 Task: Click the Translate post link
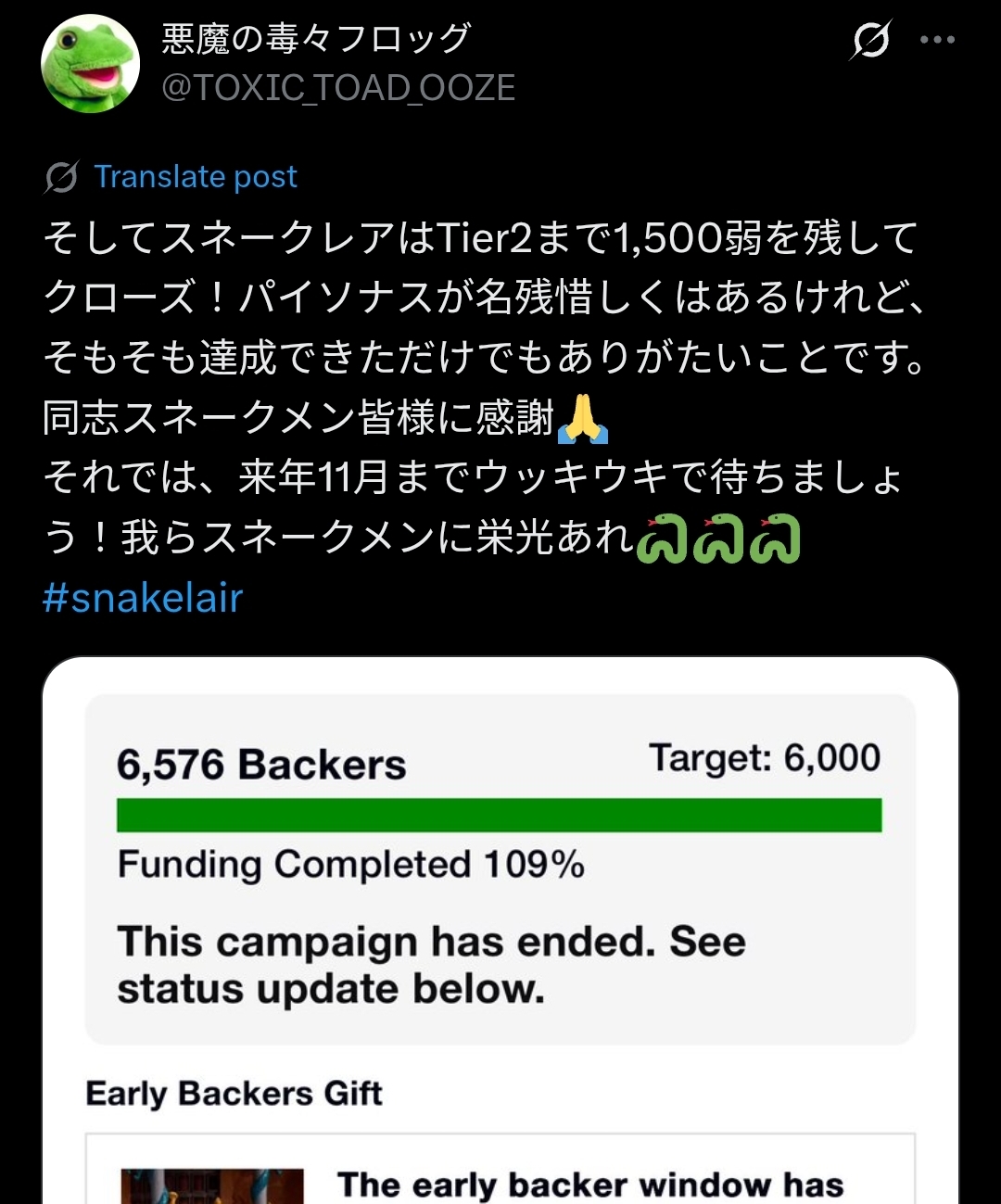[x=196, y=177]
